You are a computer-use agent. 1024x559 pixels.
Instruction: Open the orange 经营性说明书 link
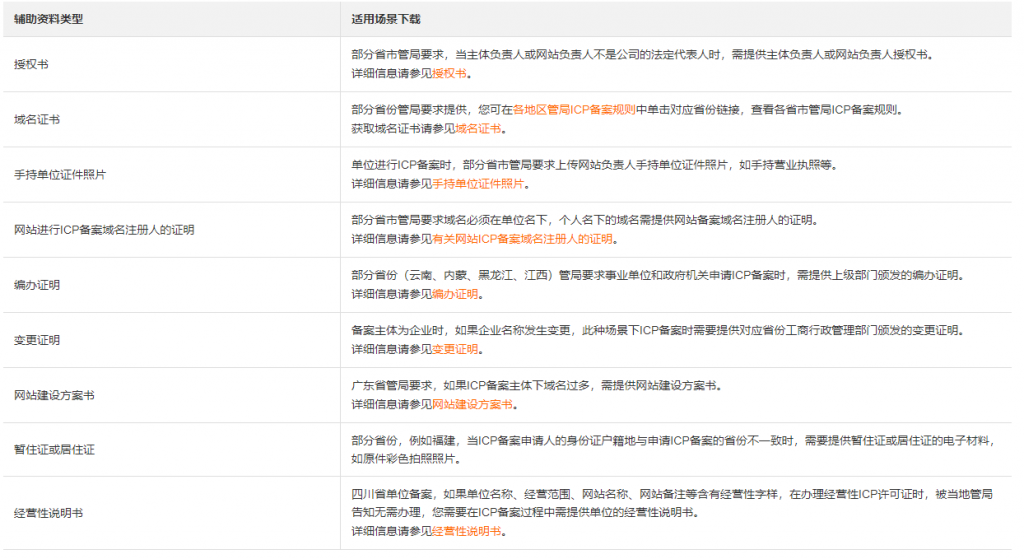tap(465, 532)
